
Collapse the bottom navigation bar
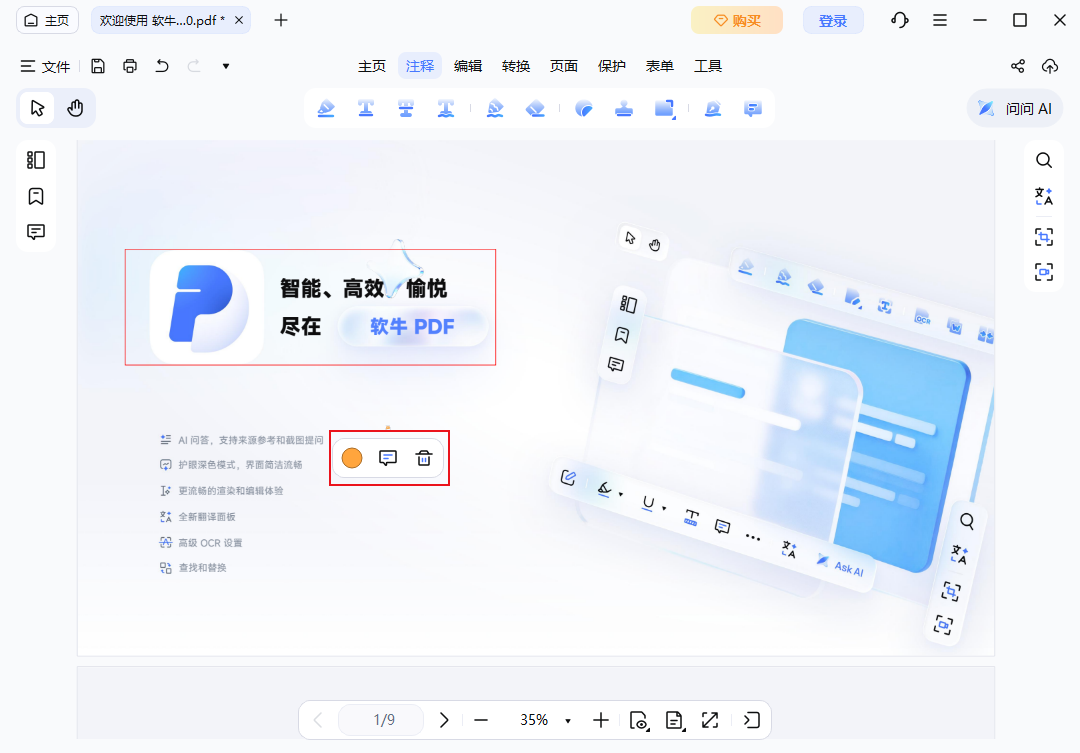751,720
